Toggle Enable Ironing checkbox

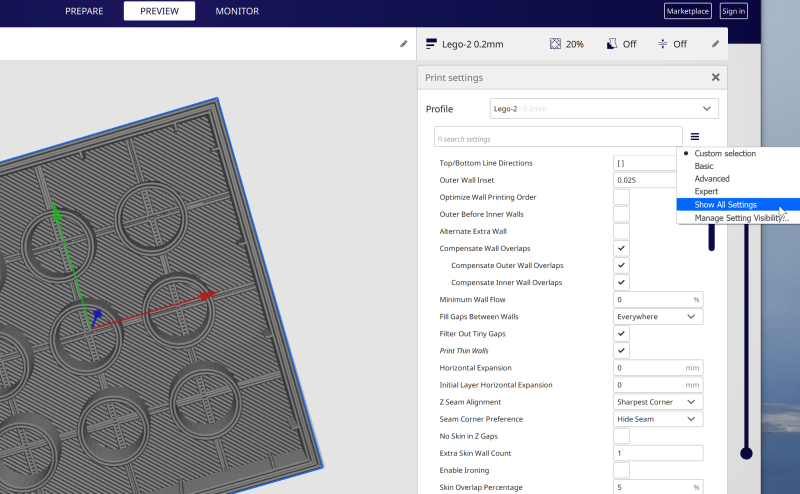(621, 471)
